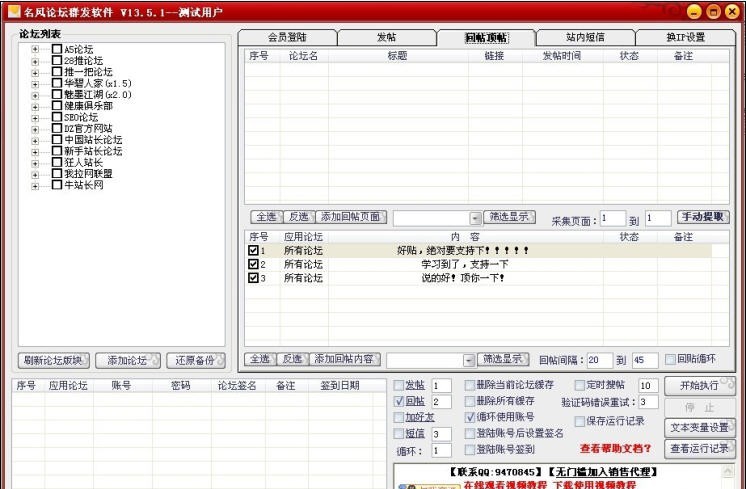Close the 名风论坛群发软件 window

(x=732, y=11)
